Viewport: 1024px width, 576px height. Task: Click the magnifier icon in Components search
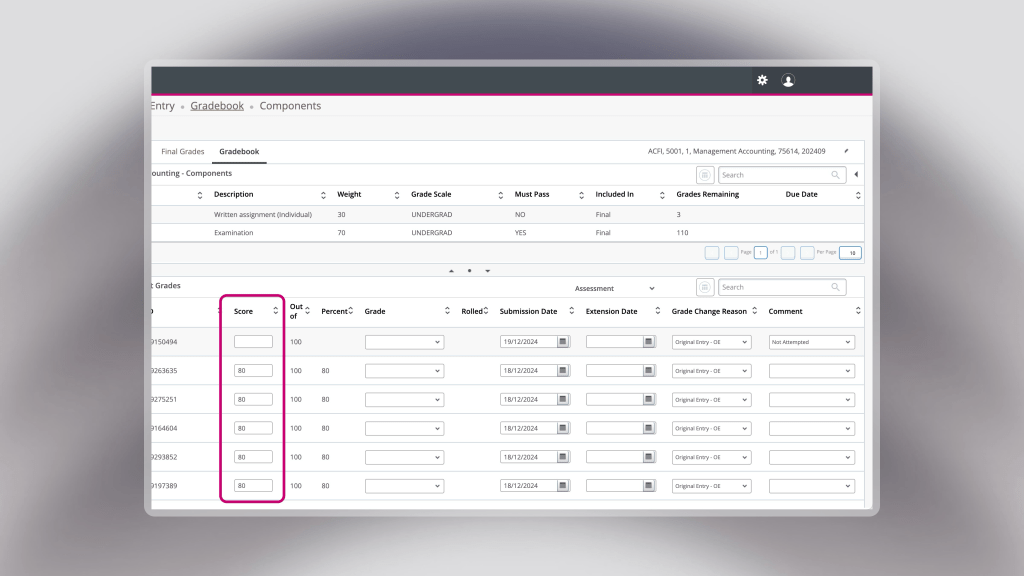point(835,175)
